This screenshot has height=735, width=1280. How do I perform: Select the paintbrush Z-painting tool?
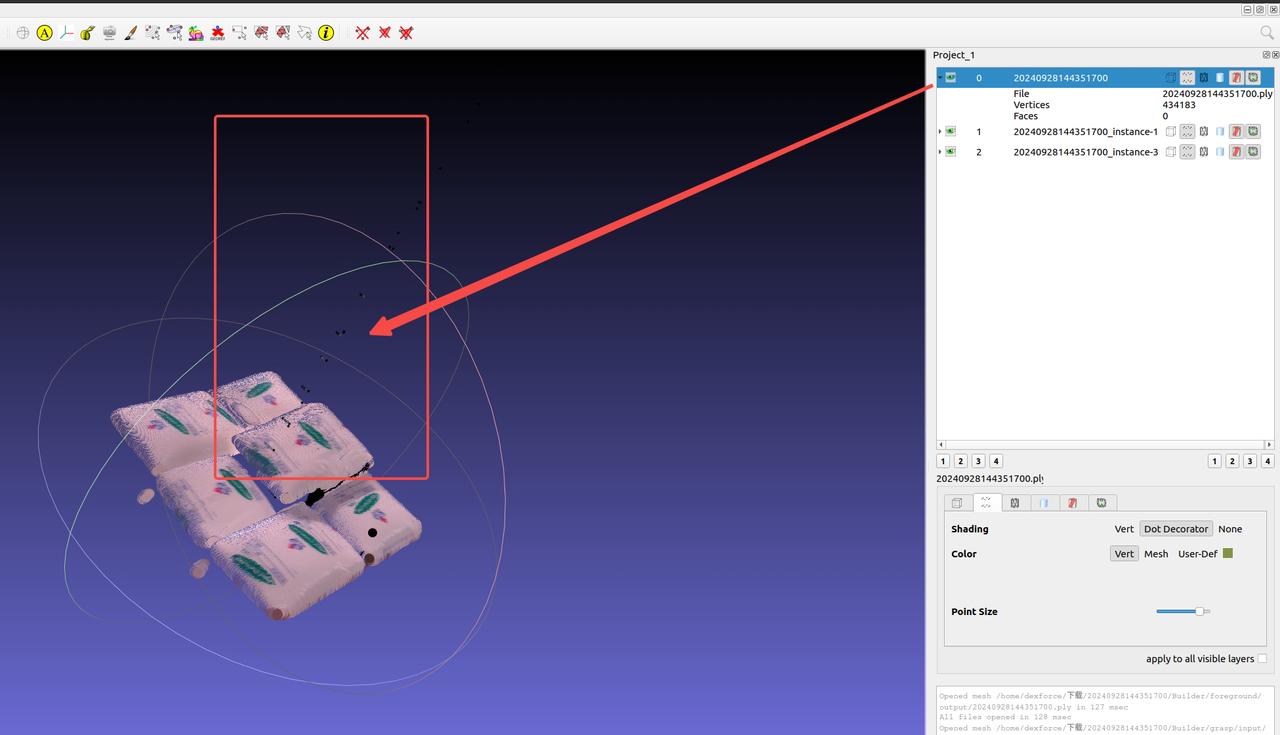pyautogui.click(x=131, y=33)
